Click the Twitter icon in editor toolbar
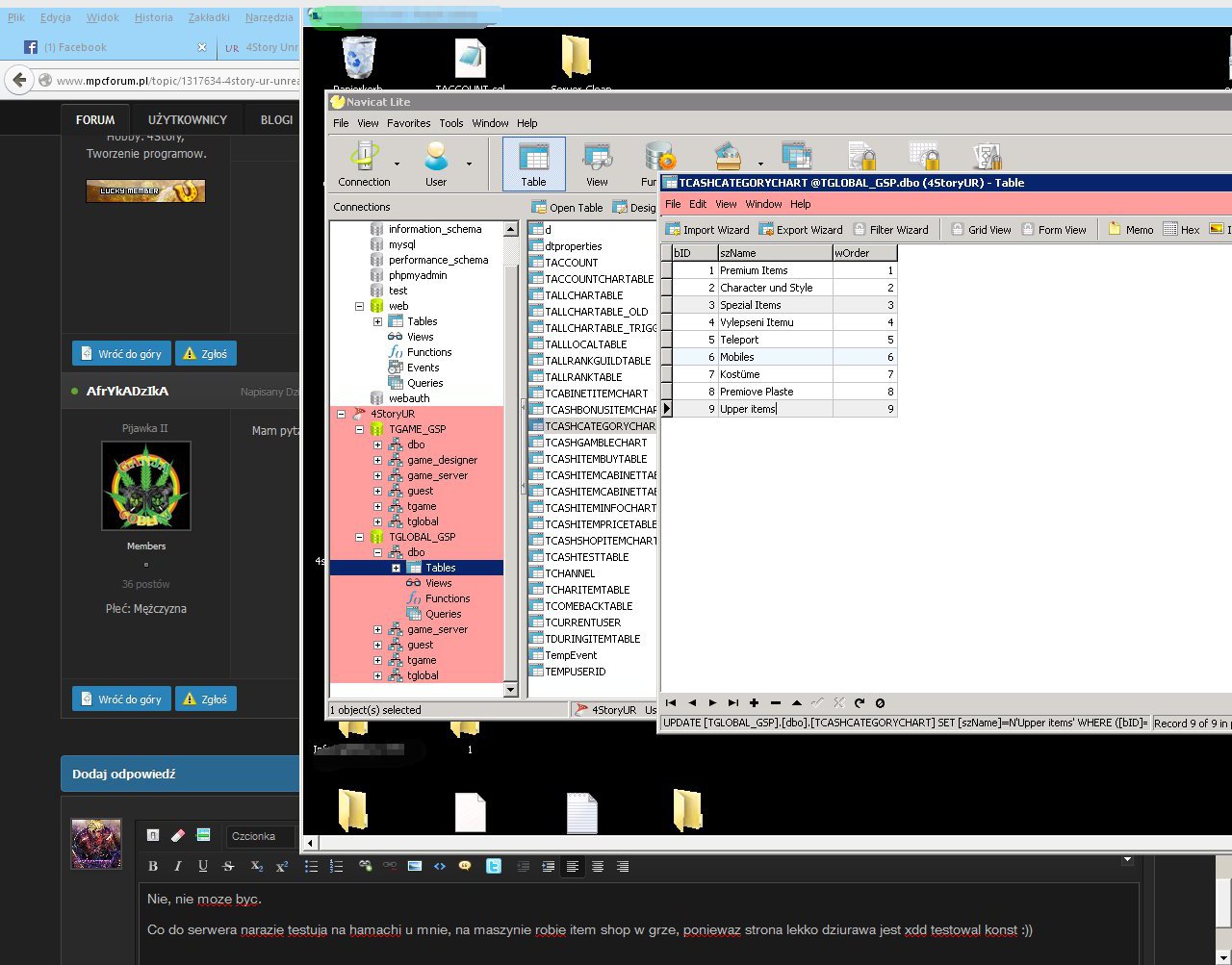This screenshot has width=1232, height=965. tap(493, 866)
